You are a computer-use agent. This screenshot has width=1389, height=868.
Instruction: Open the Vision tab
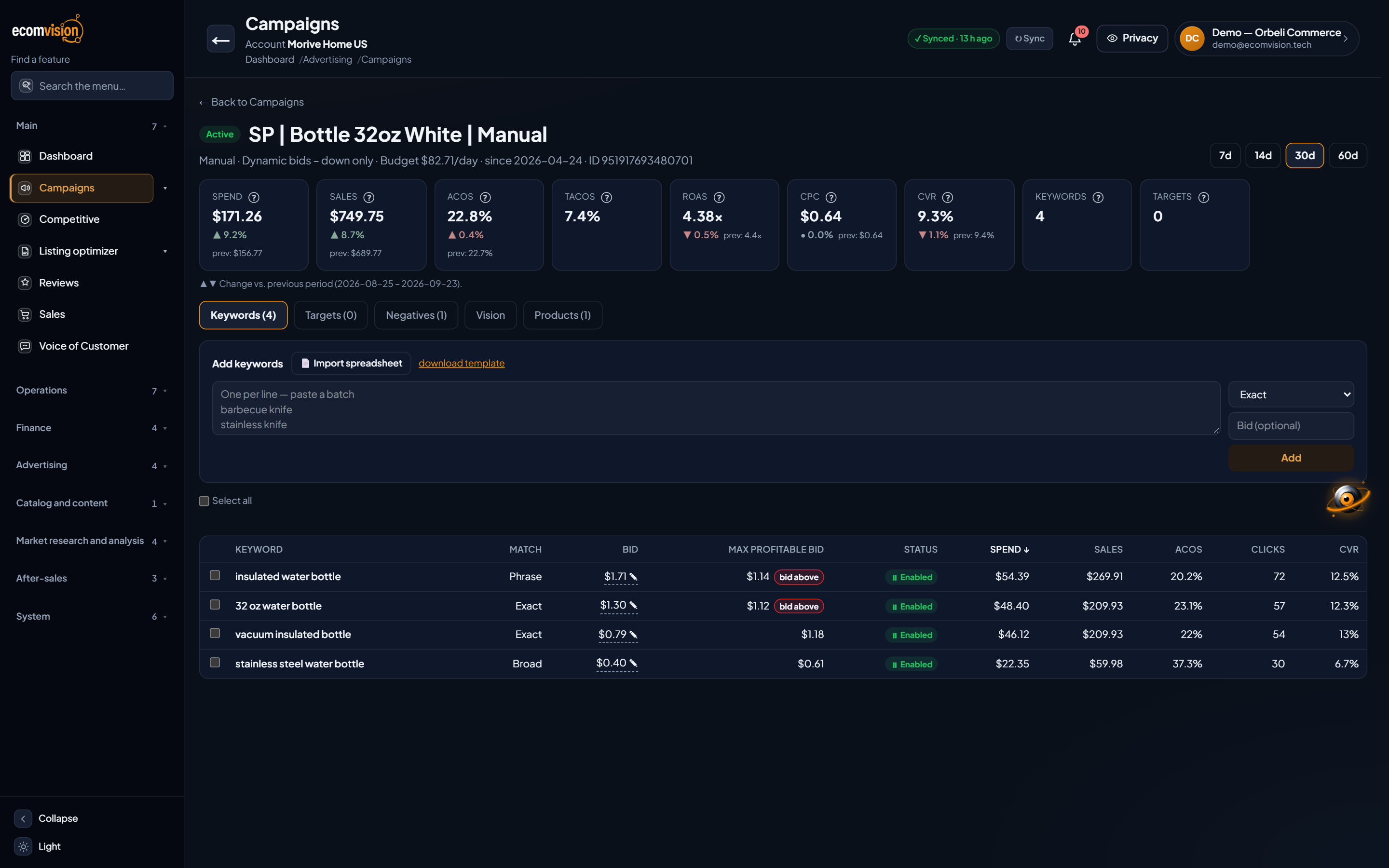[490, 315]
